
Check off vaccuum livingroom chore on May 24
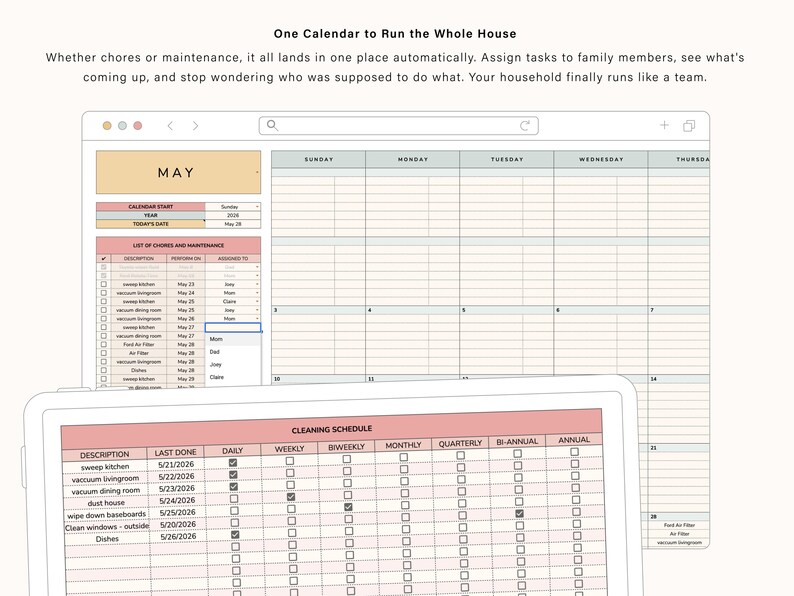point(104,293)
